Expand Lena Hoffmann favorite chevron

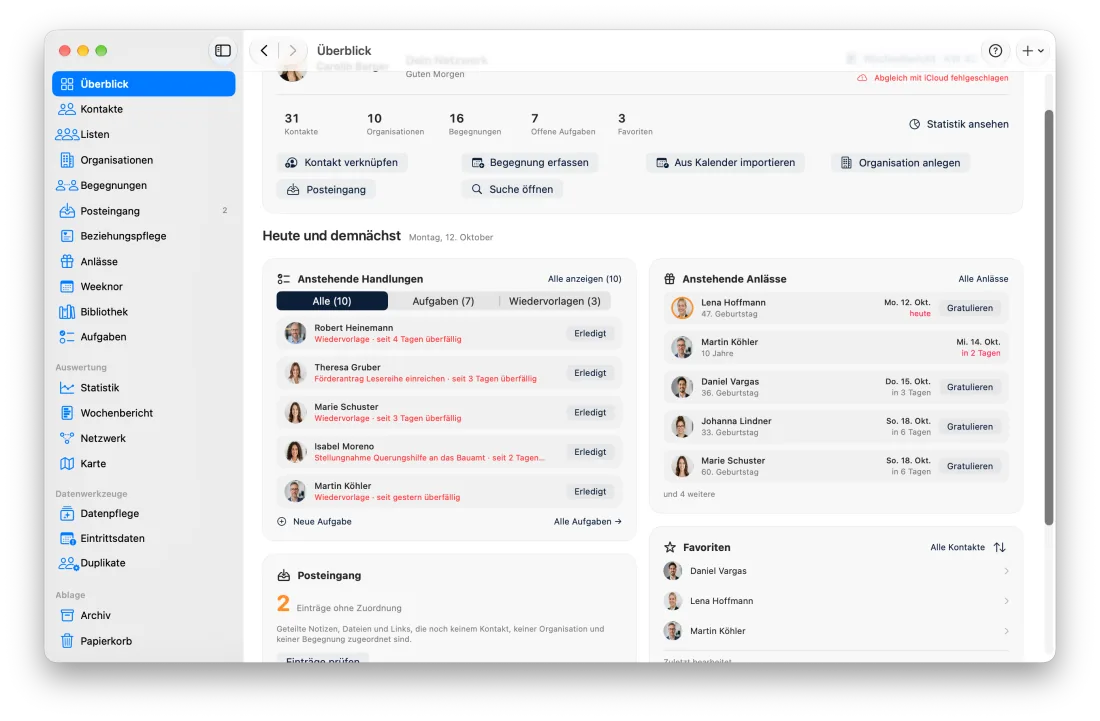coord(1006,601)
